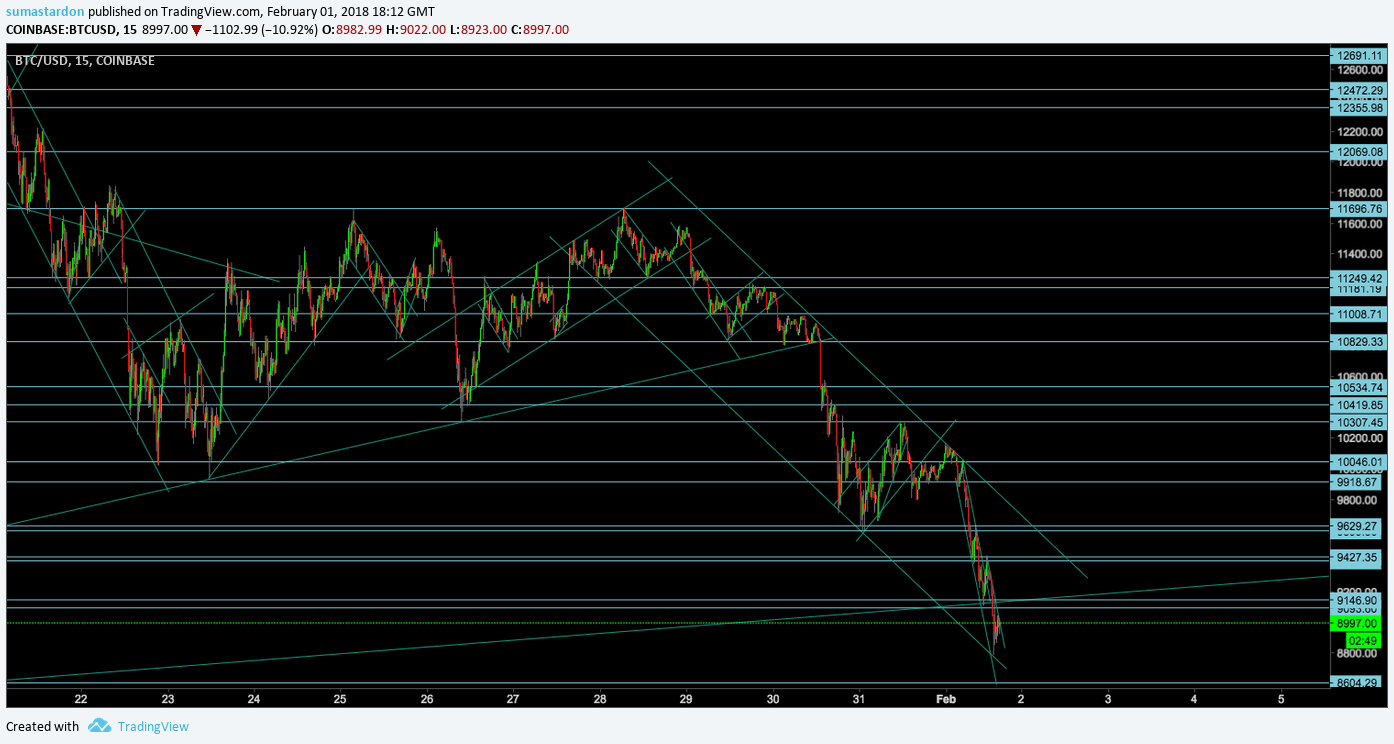Click the 11600.00 price axis tick
The height and width of the screenshot is (744, 1394).
tap(1359, 224)
